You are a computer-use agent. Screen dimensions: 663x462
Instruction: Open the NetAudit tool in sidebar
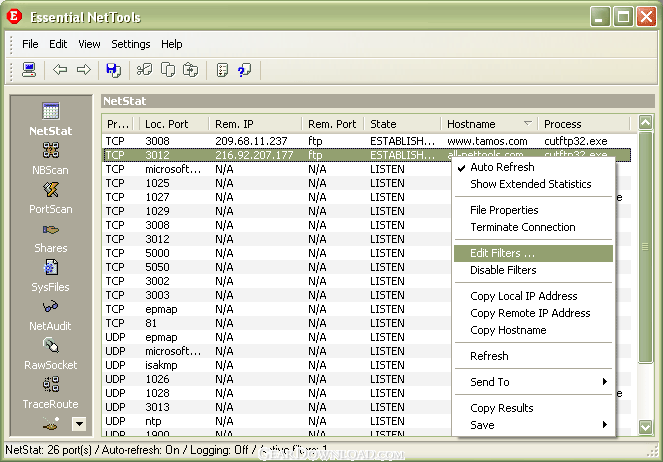click(51, 315)
